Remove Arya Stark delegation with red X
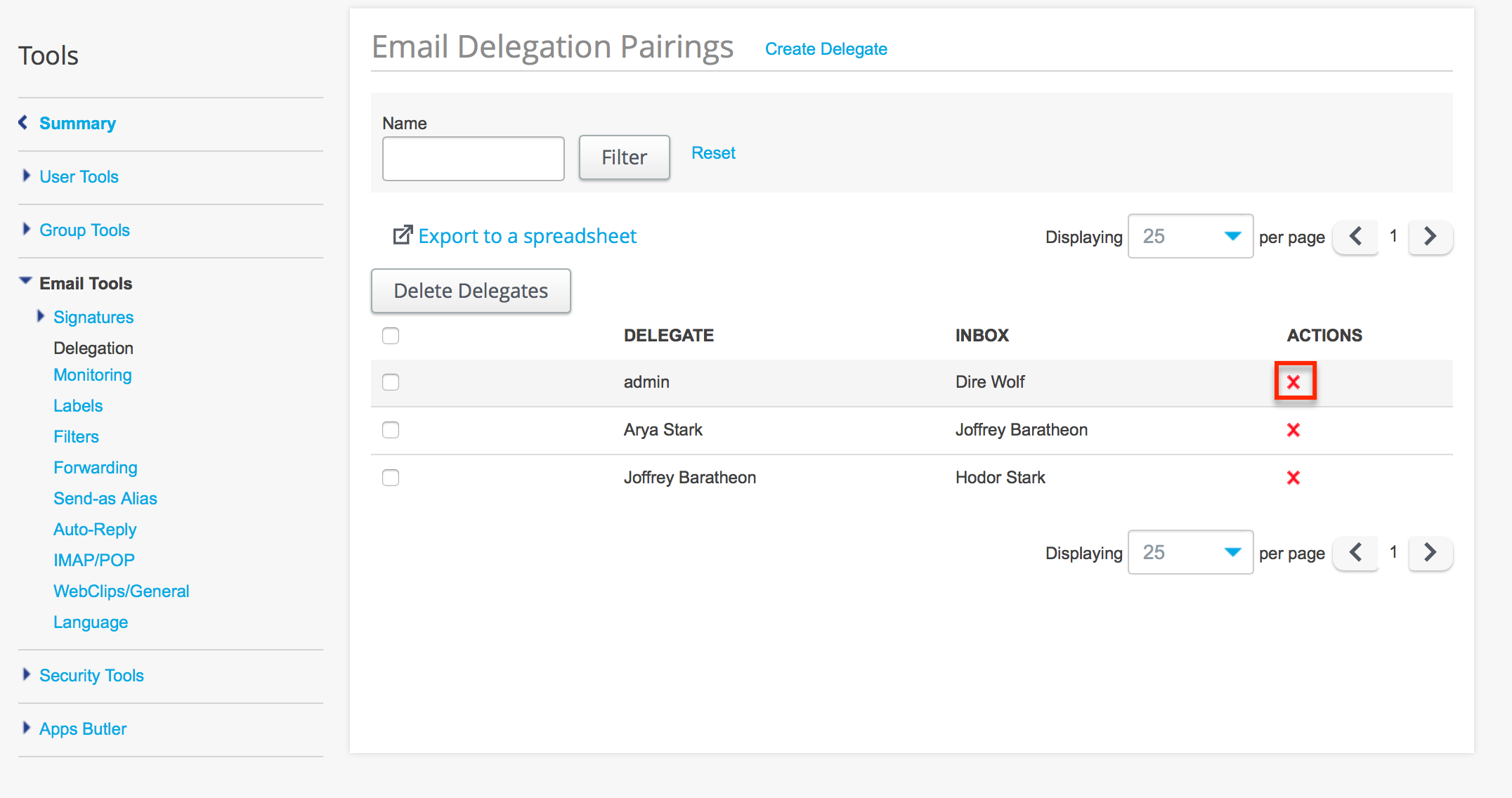Screen dimensions: 1512x798 pos(1293,430)
